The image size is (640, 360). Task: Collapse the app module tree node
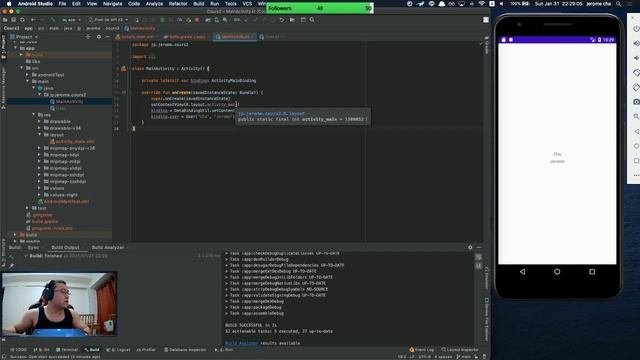coord(16,48)
